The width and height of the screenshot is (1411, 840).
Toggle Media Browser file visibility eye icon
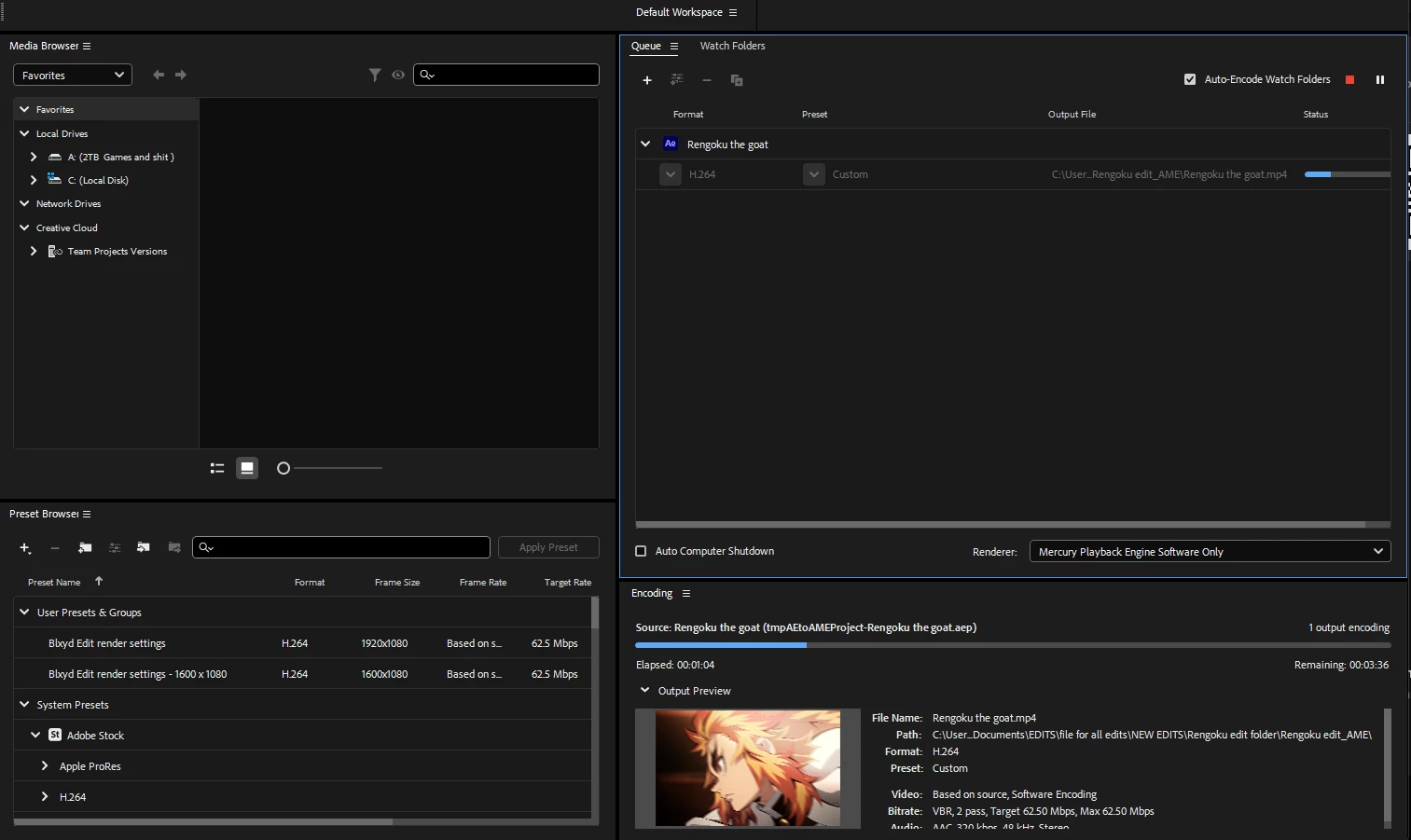coord(398,75)
